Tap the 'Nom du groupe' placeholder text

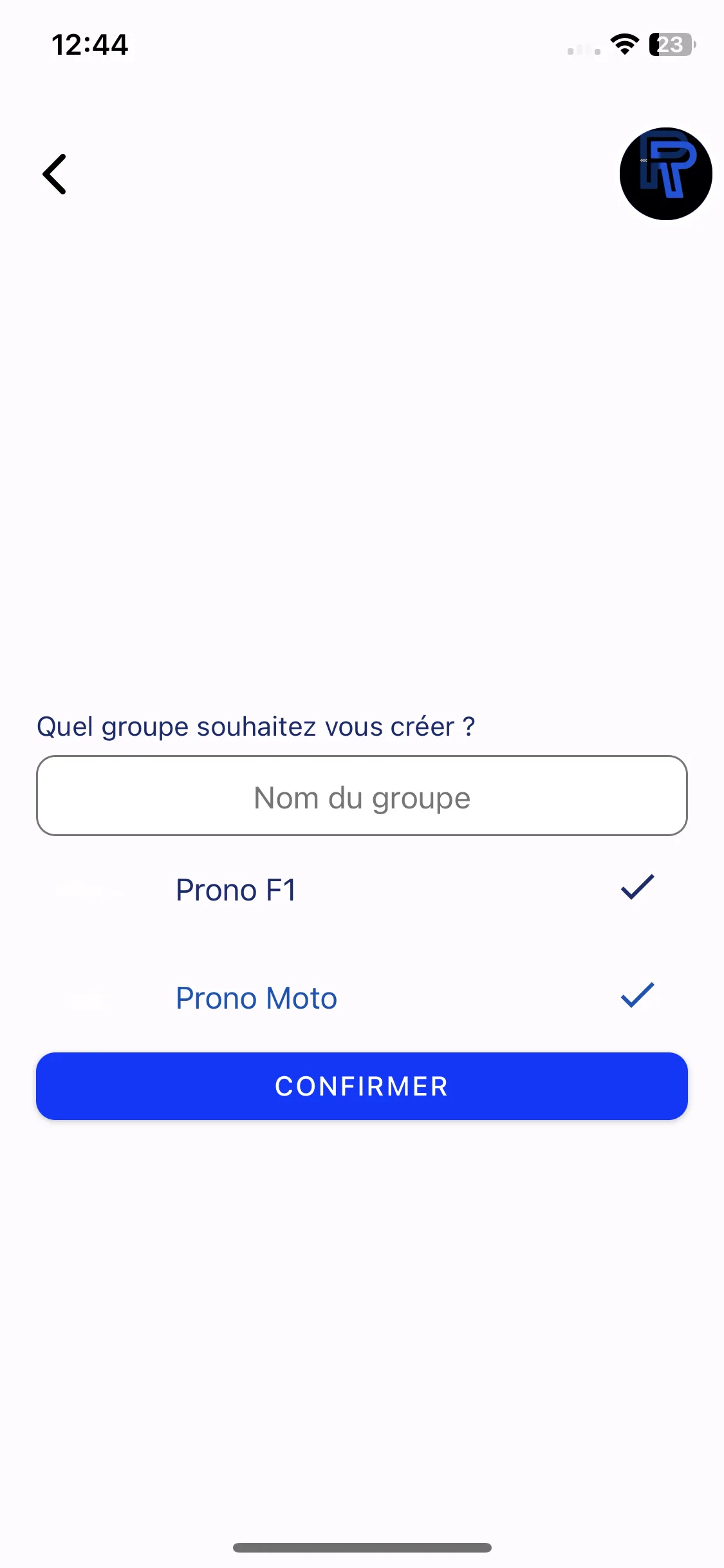[x=362, y=798]
